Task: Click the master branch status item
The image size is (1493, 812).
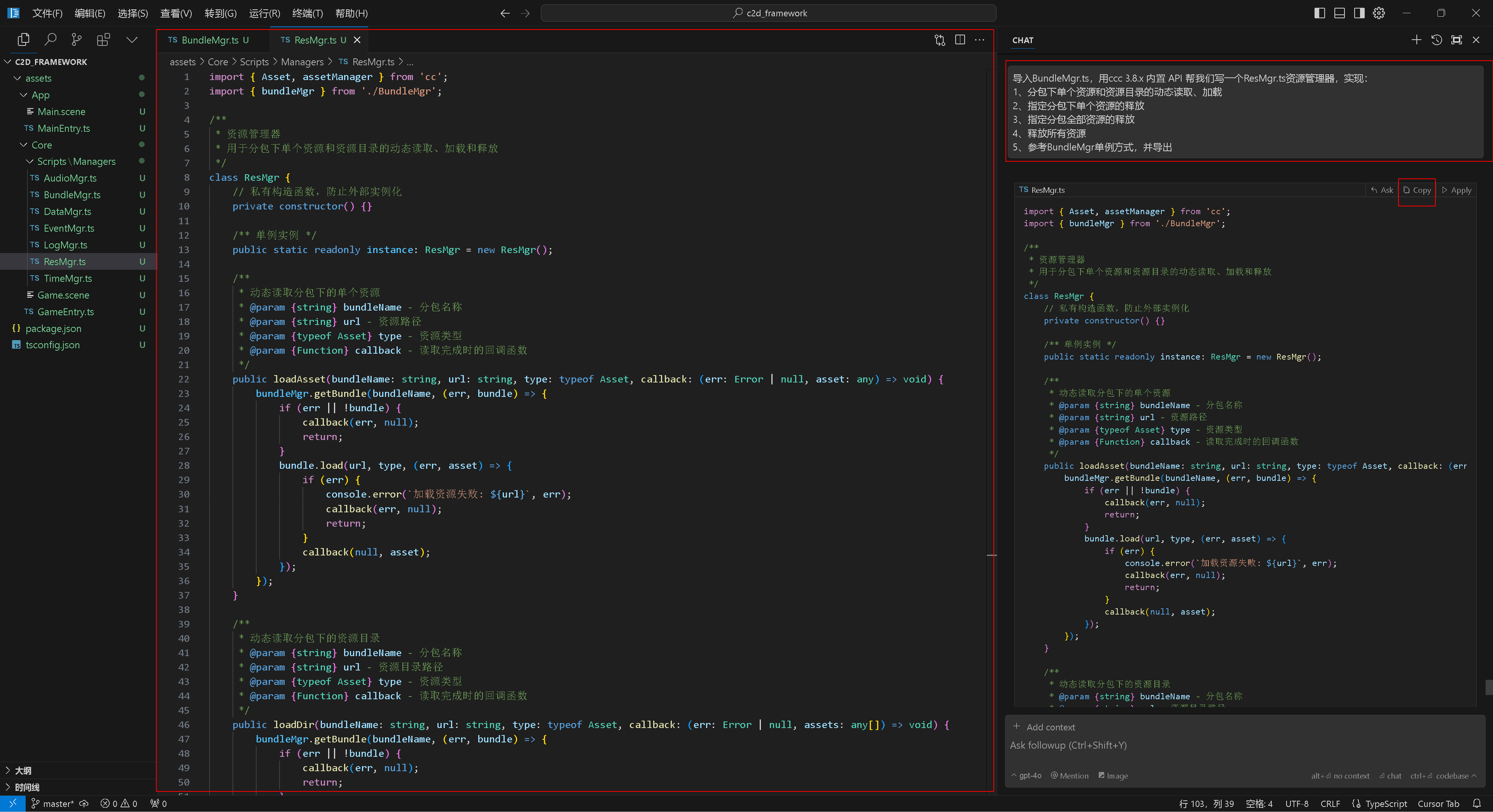Action: pos(52,804)
